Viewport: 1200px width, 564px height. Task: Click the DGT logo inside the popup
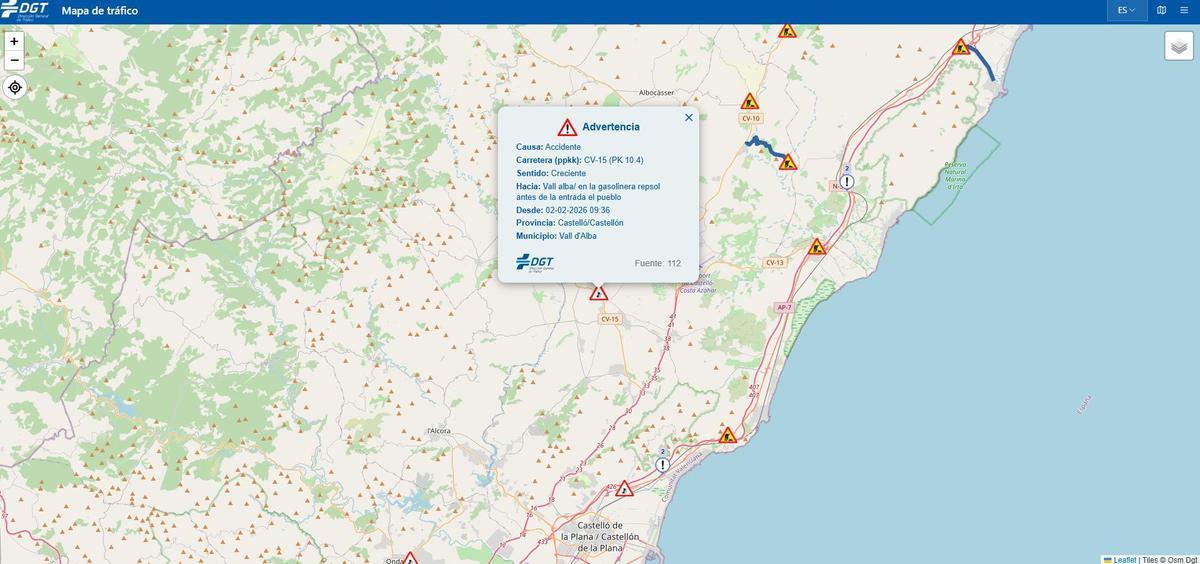(535, 263)
